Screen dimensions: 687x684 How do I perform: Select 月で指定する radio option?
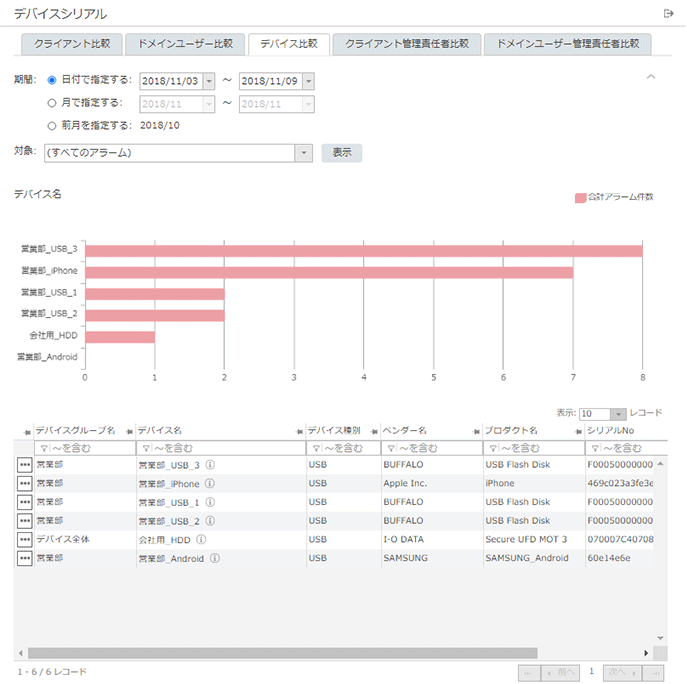click(x=52, y=102)
